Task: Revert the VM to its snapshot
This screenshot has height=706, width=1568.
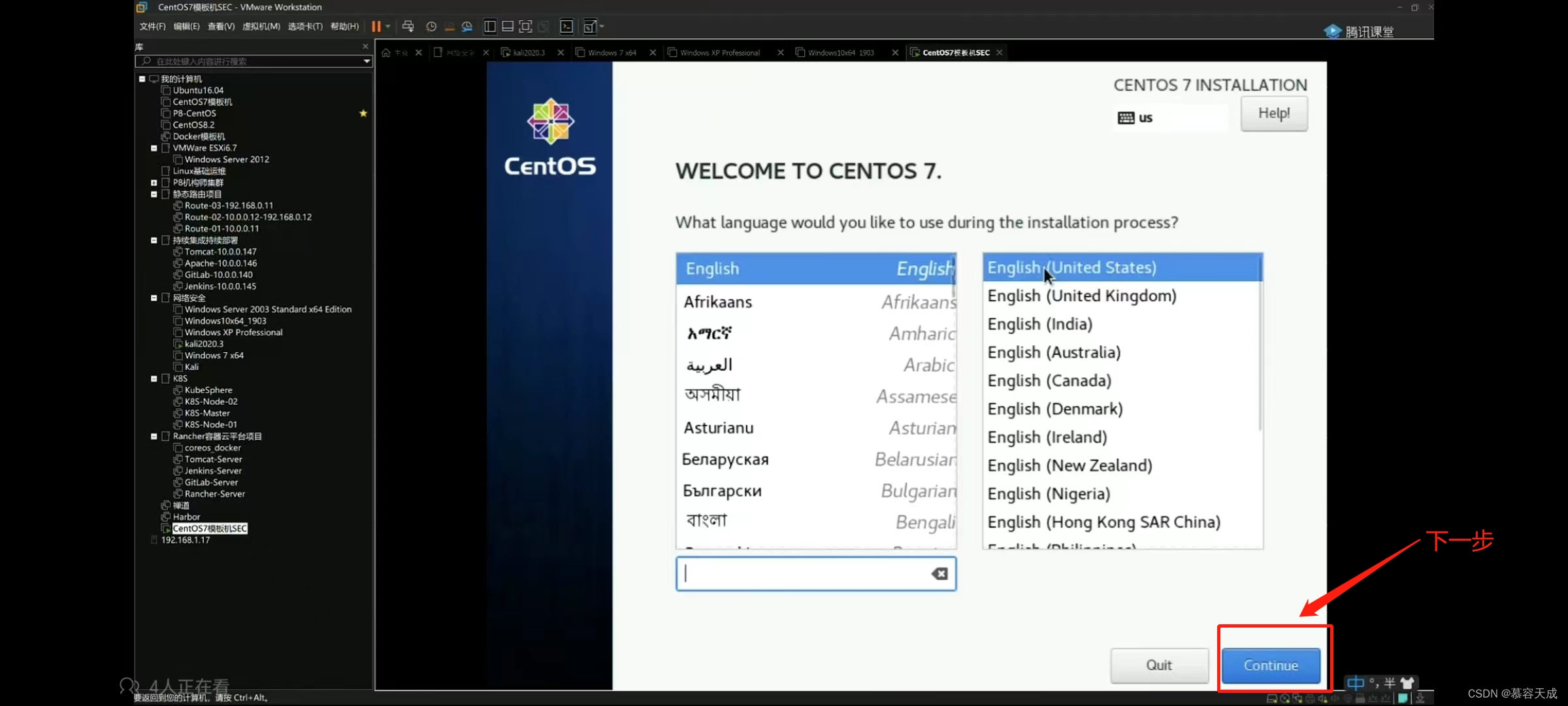Action: click(449, 27)
